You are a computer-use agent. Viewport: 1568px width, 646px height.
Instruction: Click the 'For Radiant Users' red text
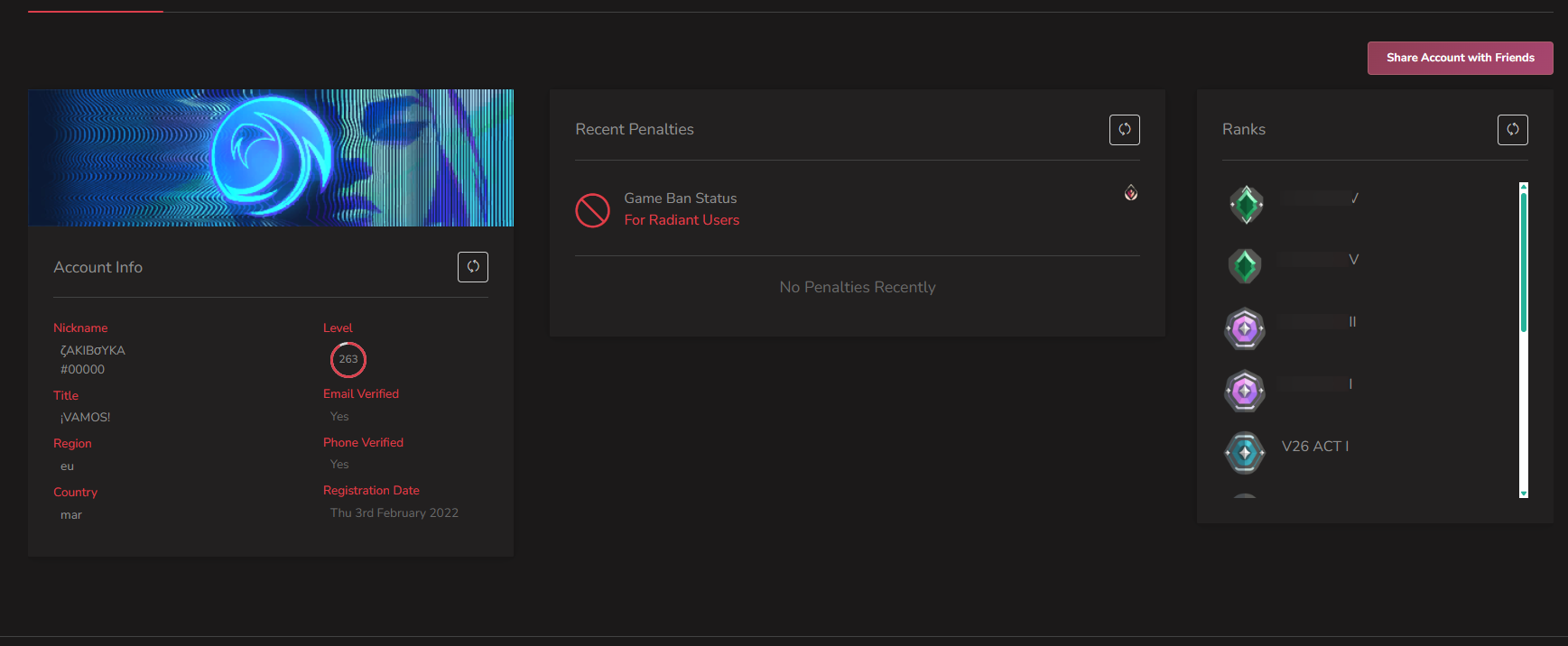coord(682,220)
